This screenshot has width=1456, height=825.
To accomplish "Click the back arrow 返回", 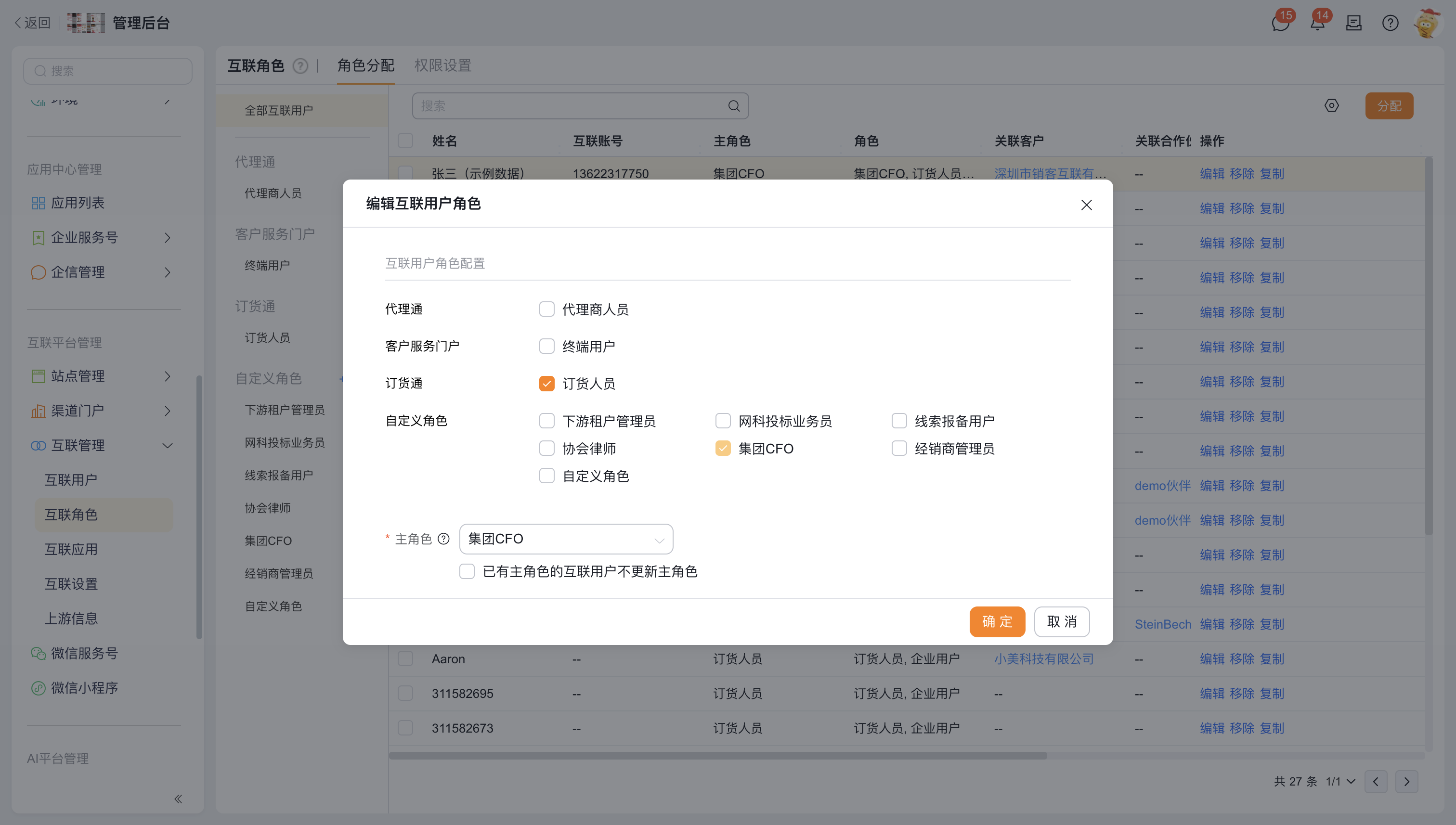I will point(32,23).
